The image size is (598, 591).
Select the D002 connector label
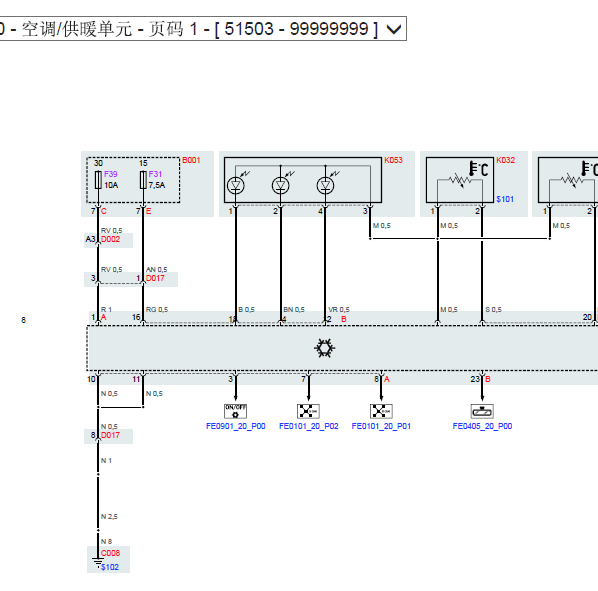pos(110,239)
